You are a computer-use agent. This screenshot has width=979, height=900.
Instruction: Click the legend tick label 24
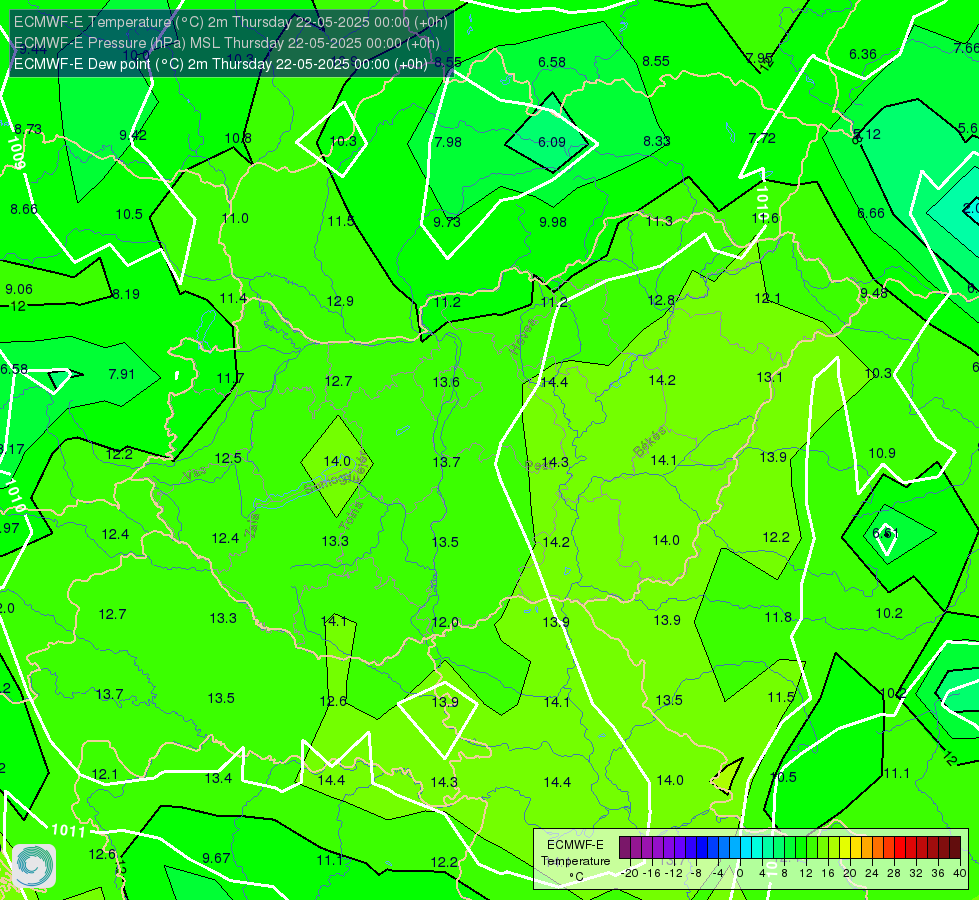872,873
